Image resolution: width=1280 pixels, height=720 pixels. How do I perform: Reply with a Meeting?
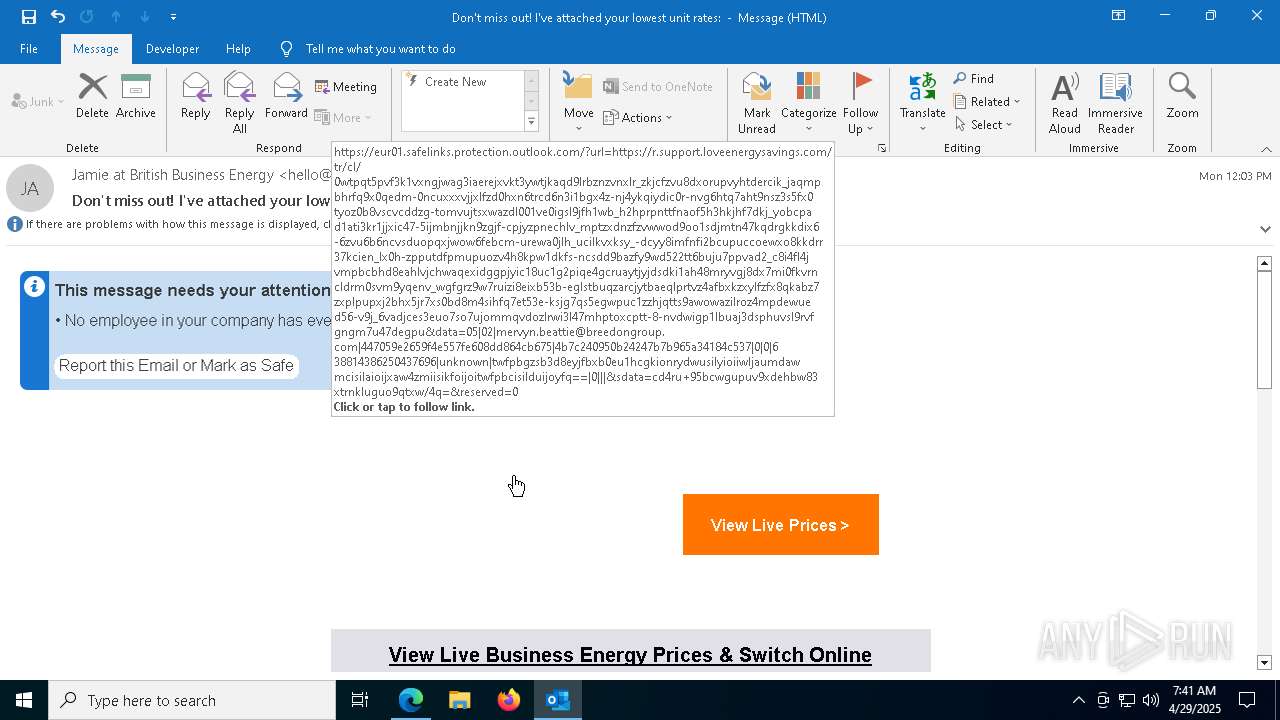(x=346, y=87)
